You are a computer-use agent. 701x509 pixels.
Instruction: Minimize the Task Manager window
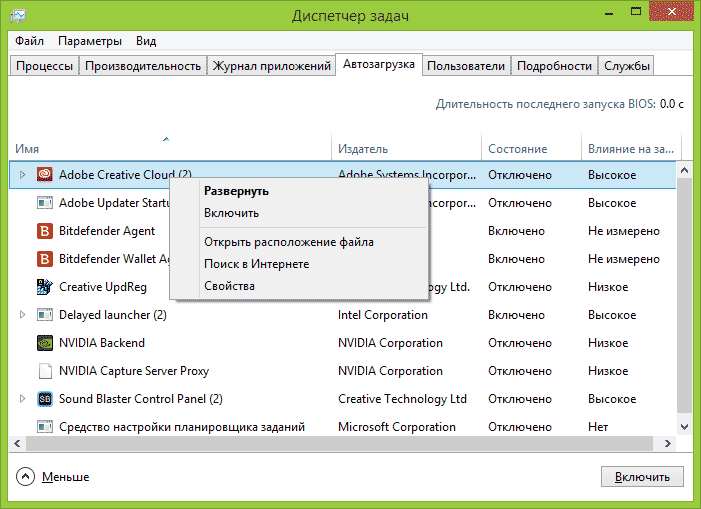(608, 13)
